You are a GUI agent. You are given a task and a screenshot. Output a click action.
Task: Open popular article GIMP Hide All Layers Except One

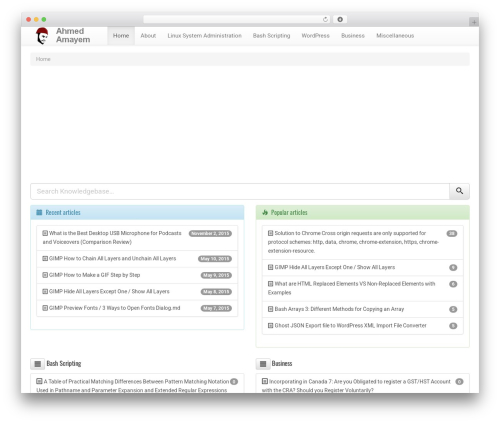[335, 267]
